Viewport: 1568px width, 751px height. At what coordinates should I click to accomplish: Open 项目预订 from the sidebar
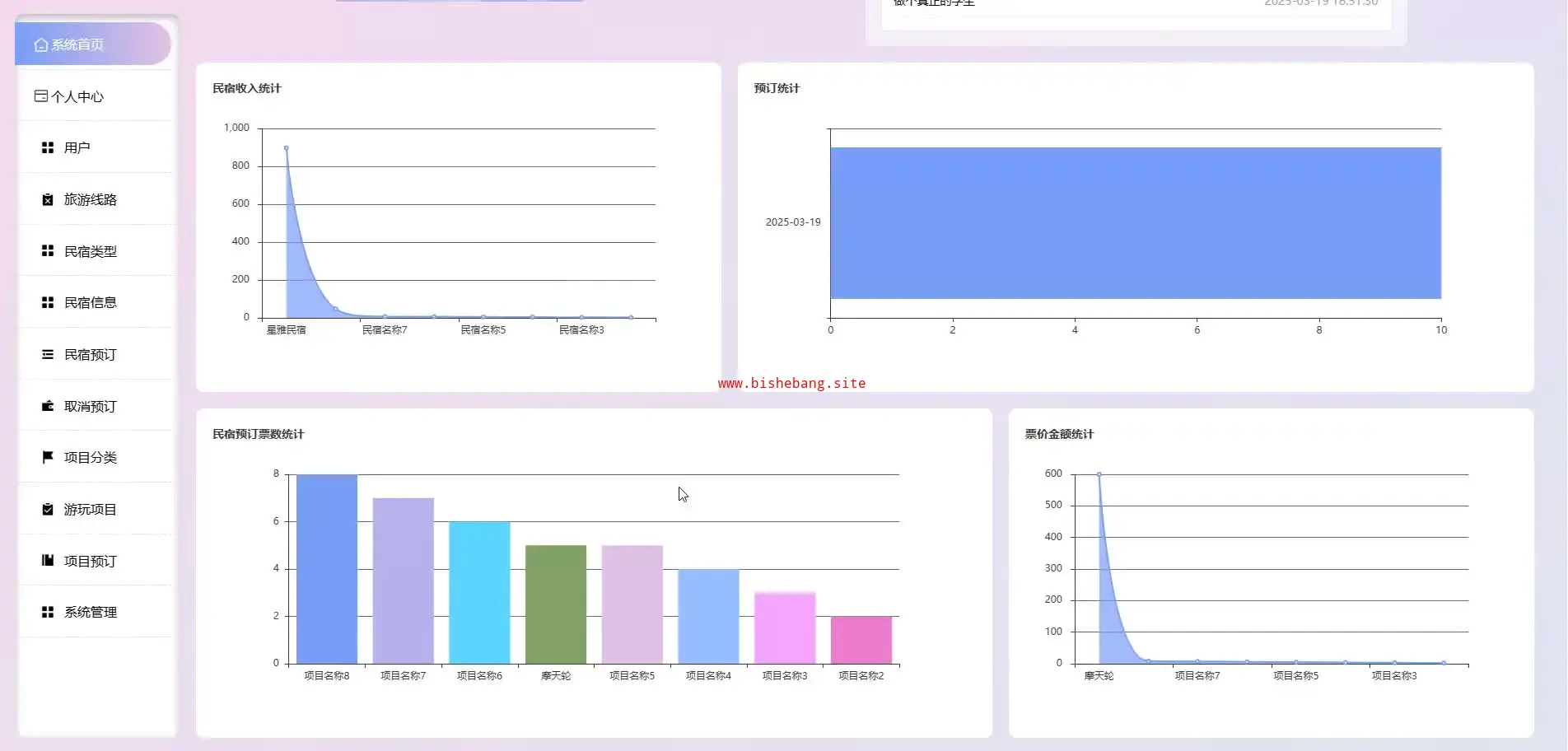point(96,561)
